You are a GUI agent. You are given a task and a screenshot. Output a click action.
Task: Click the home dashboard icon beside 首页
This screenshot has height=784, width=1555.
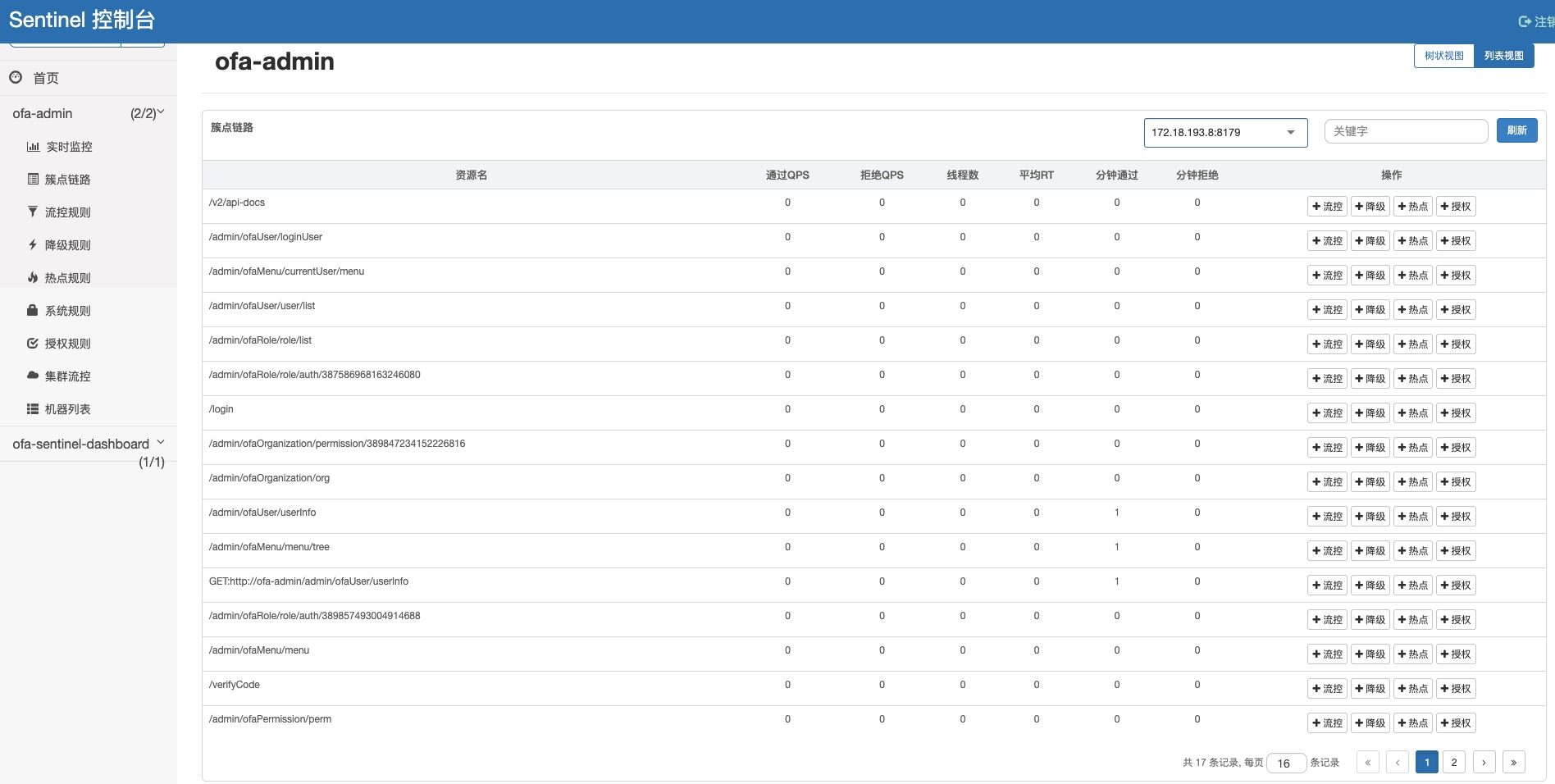tap(16, 77)
